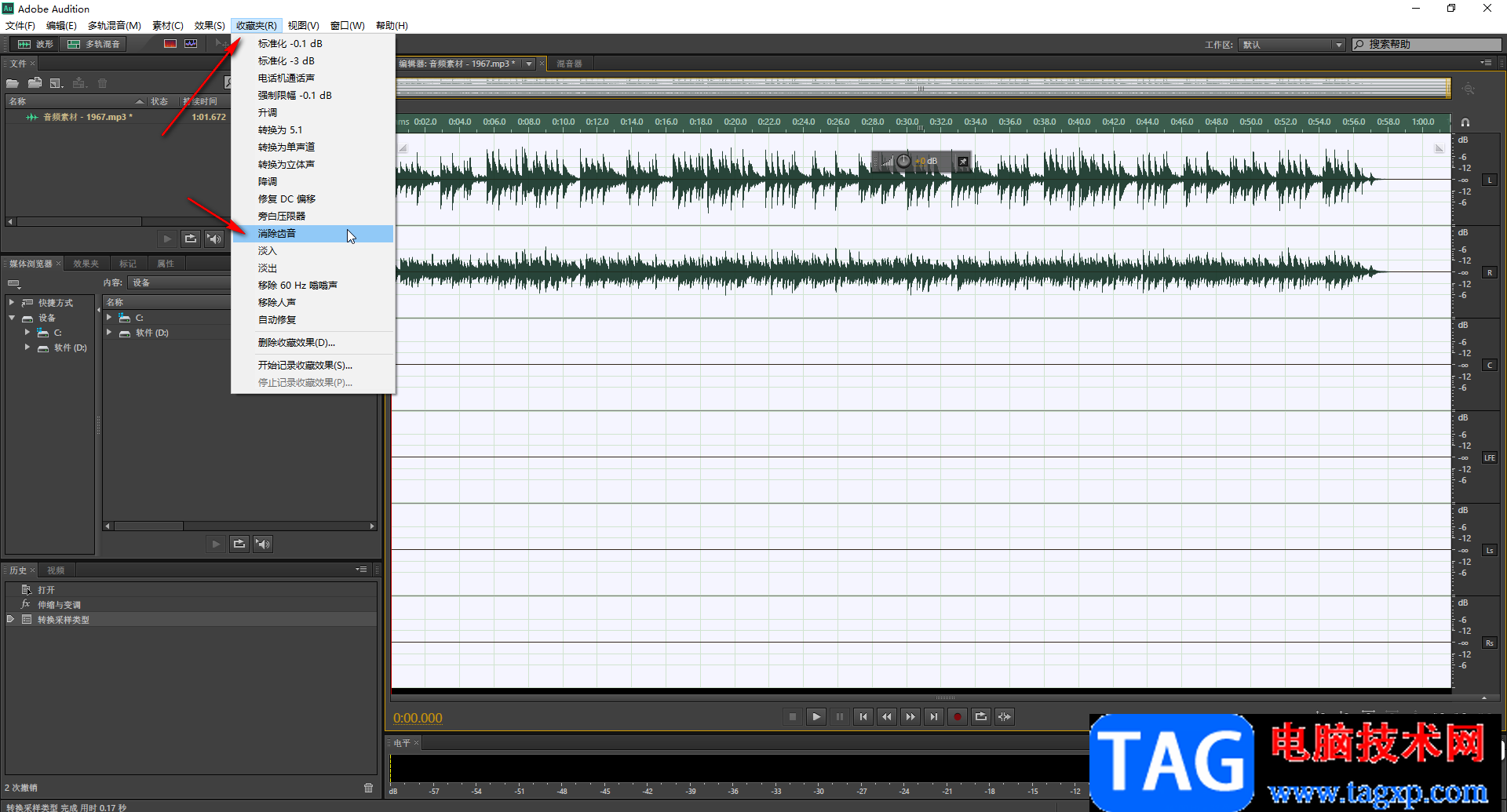Image resolution: width=1507 pixels, height=812 pixels.
Task: Toggle the LFE channel enable button
Action: click(1489, 458)
